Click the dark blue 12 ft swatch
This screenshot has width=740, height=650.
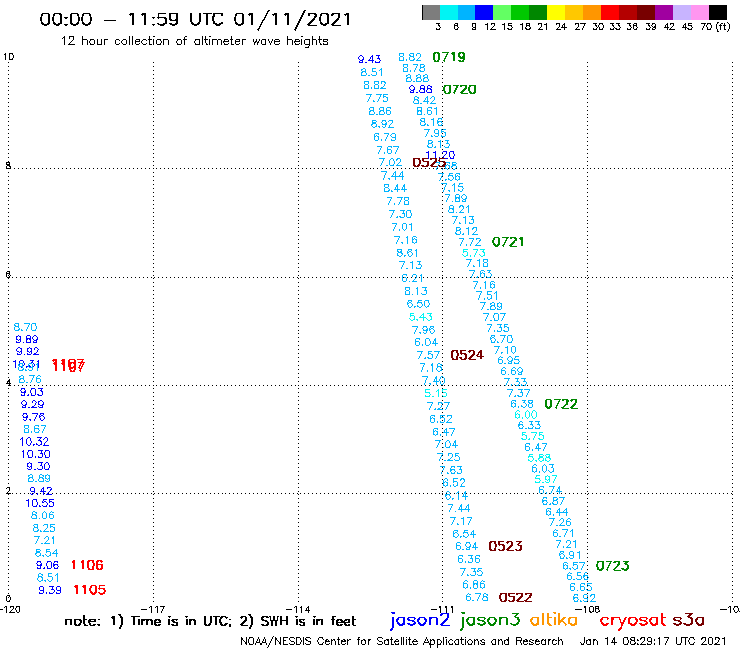click(x=485, y=12)
